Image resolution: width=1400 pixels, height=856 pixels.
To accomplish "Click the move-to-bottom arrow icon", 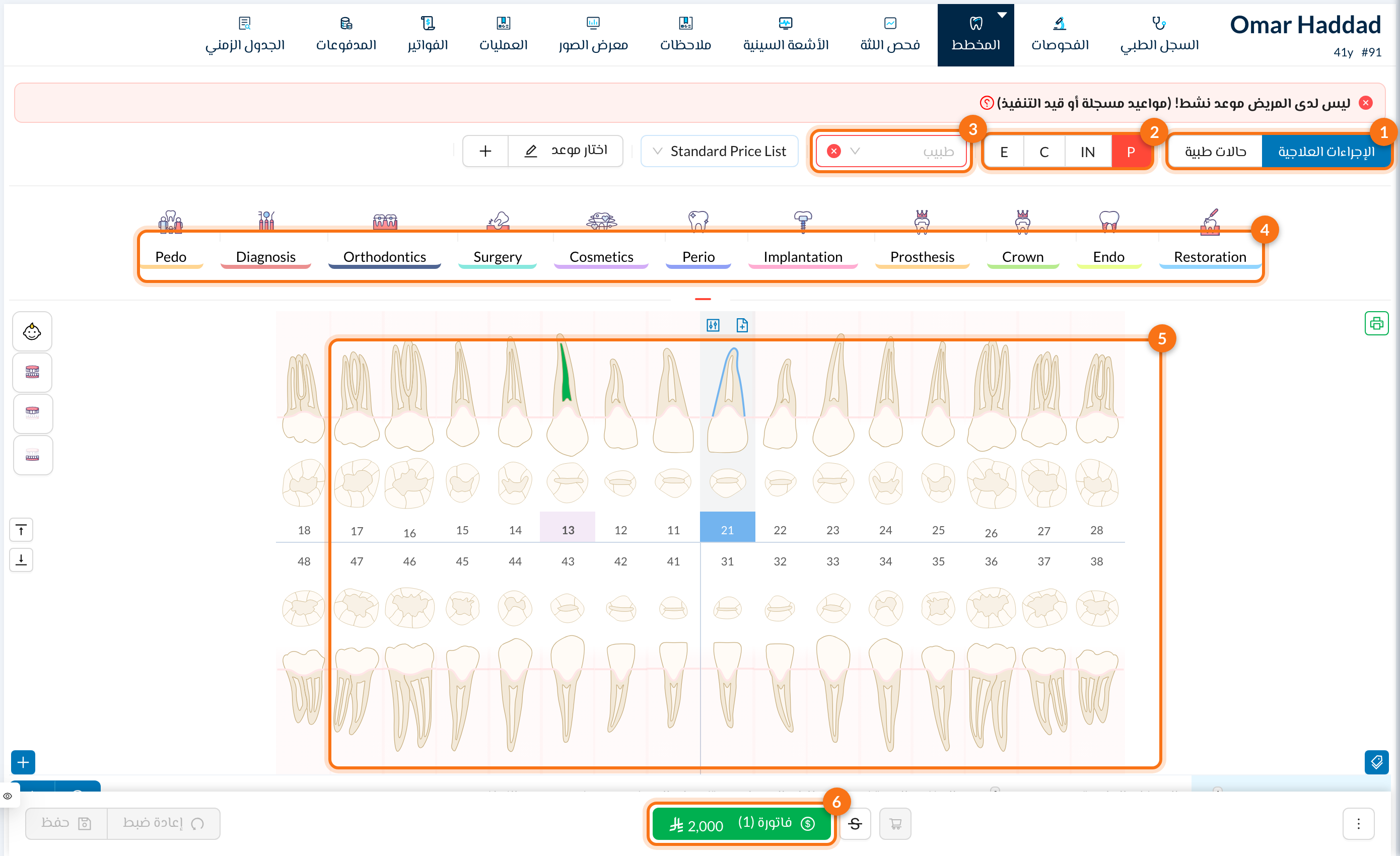I will pyautogui.click(x=21, y=559).
